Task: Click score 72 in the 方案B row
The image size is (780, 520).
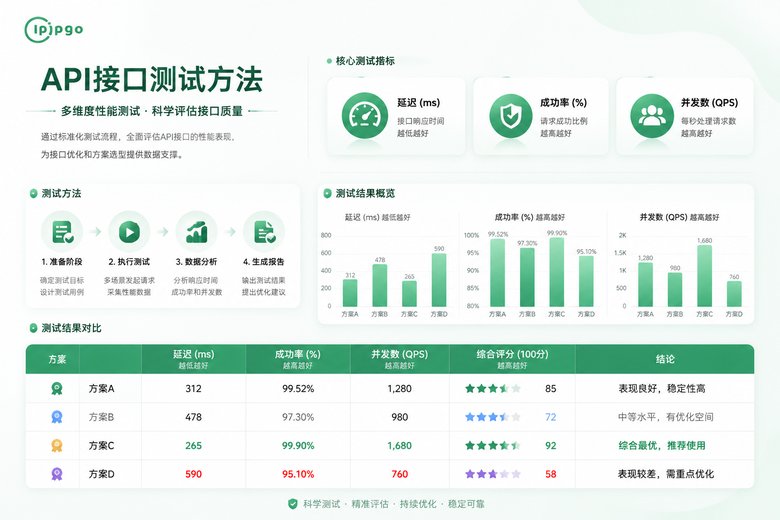Action: (x=551, y=417)
